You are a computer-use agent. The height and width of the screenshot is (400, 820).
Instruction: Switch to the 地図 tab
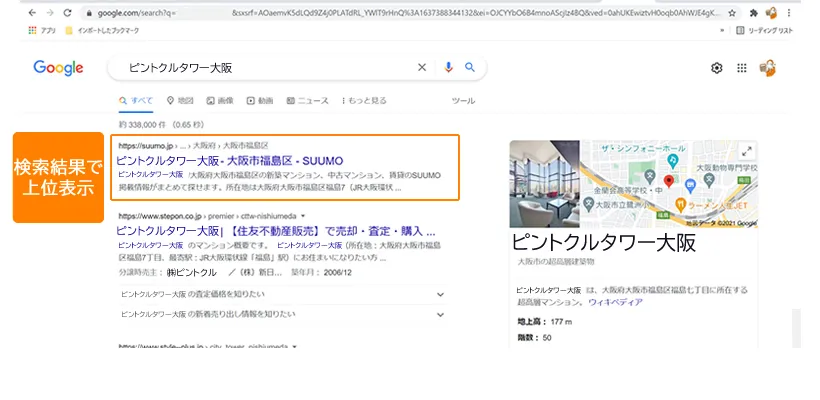click(180, 101)
